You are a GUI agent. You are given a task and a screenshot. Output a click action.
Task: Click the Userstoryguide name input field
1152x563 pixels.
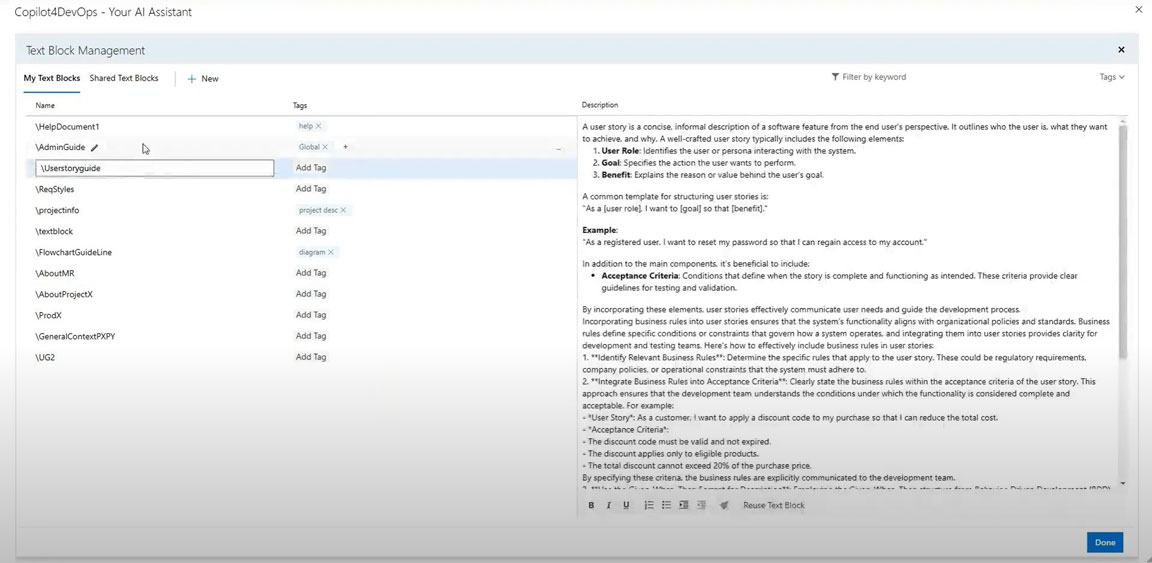tap(155, 168)
